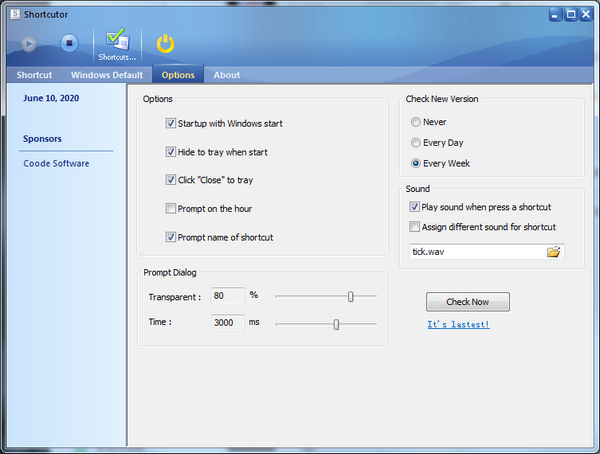Browse for sound file with folder icon
Viewport: 600px width, 454px height.
coord(553,252)
